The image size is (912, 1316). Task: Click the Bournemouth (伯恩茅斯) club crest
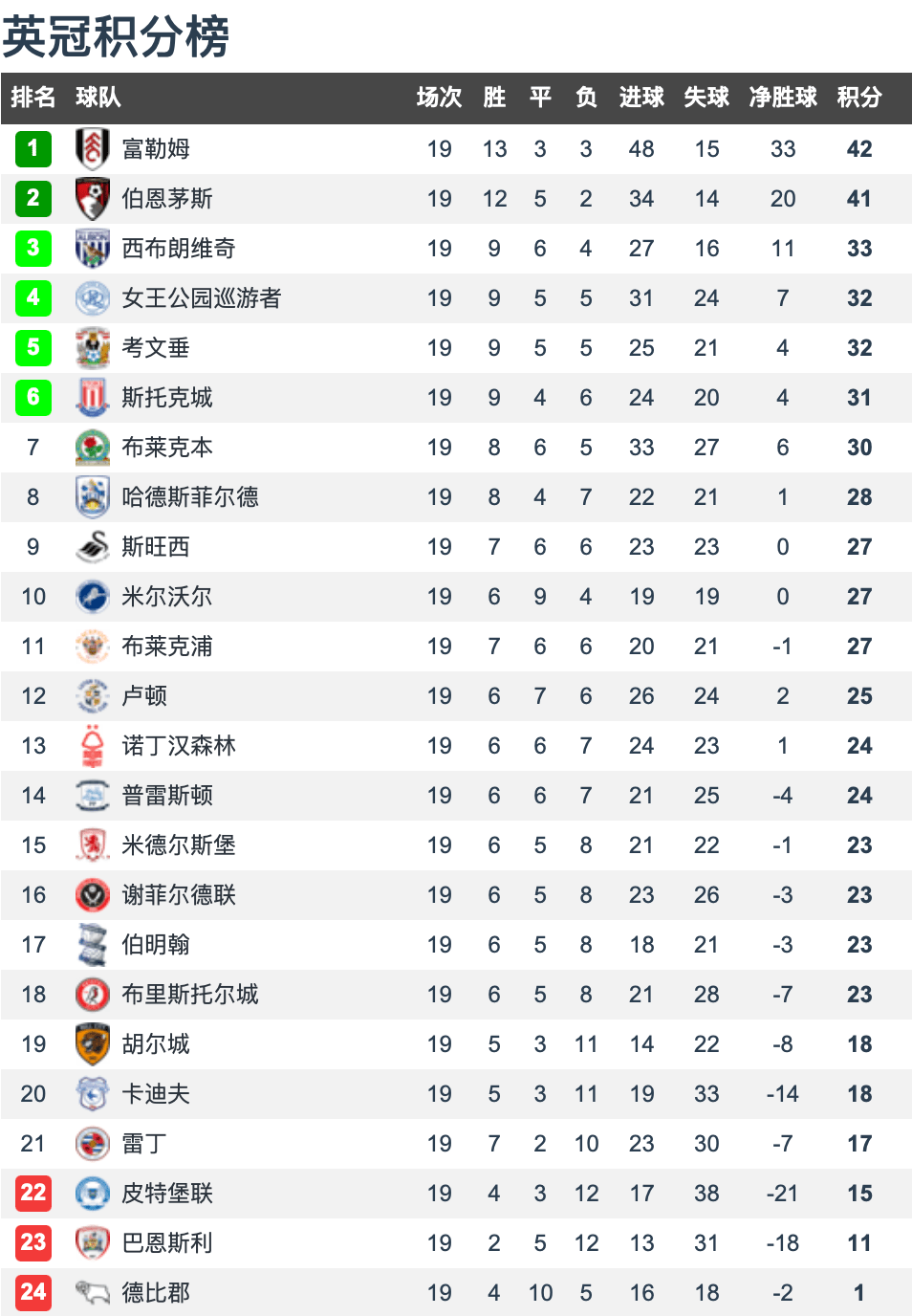[x=93, y=199]
